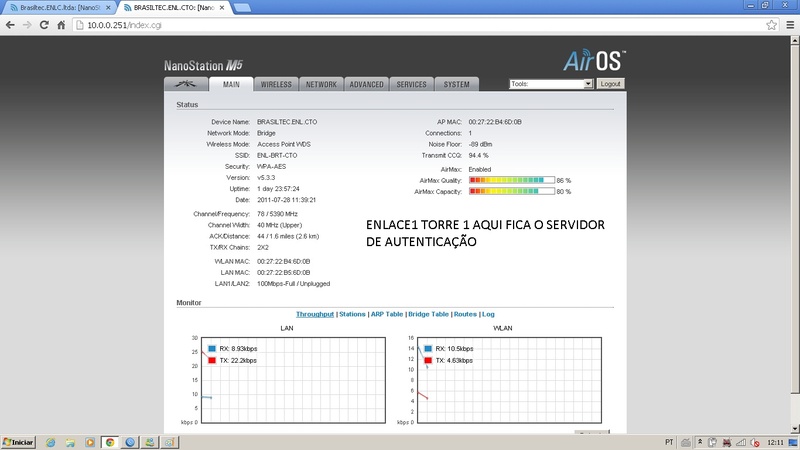Launch Internet Explorer from taskbar
Viewport: 800px width, 450px height.
[51, 442]
